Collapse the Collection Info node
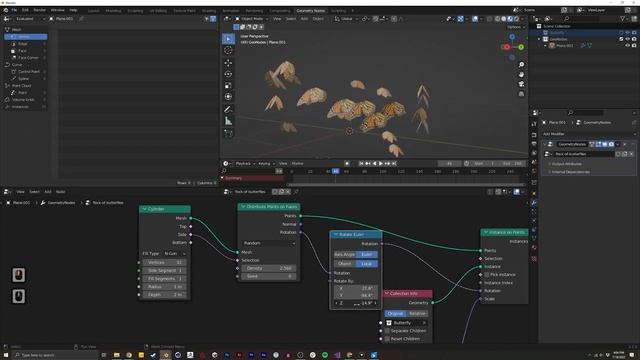 click(387, 293)
